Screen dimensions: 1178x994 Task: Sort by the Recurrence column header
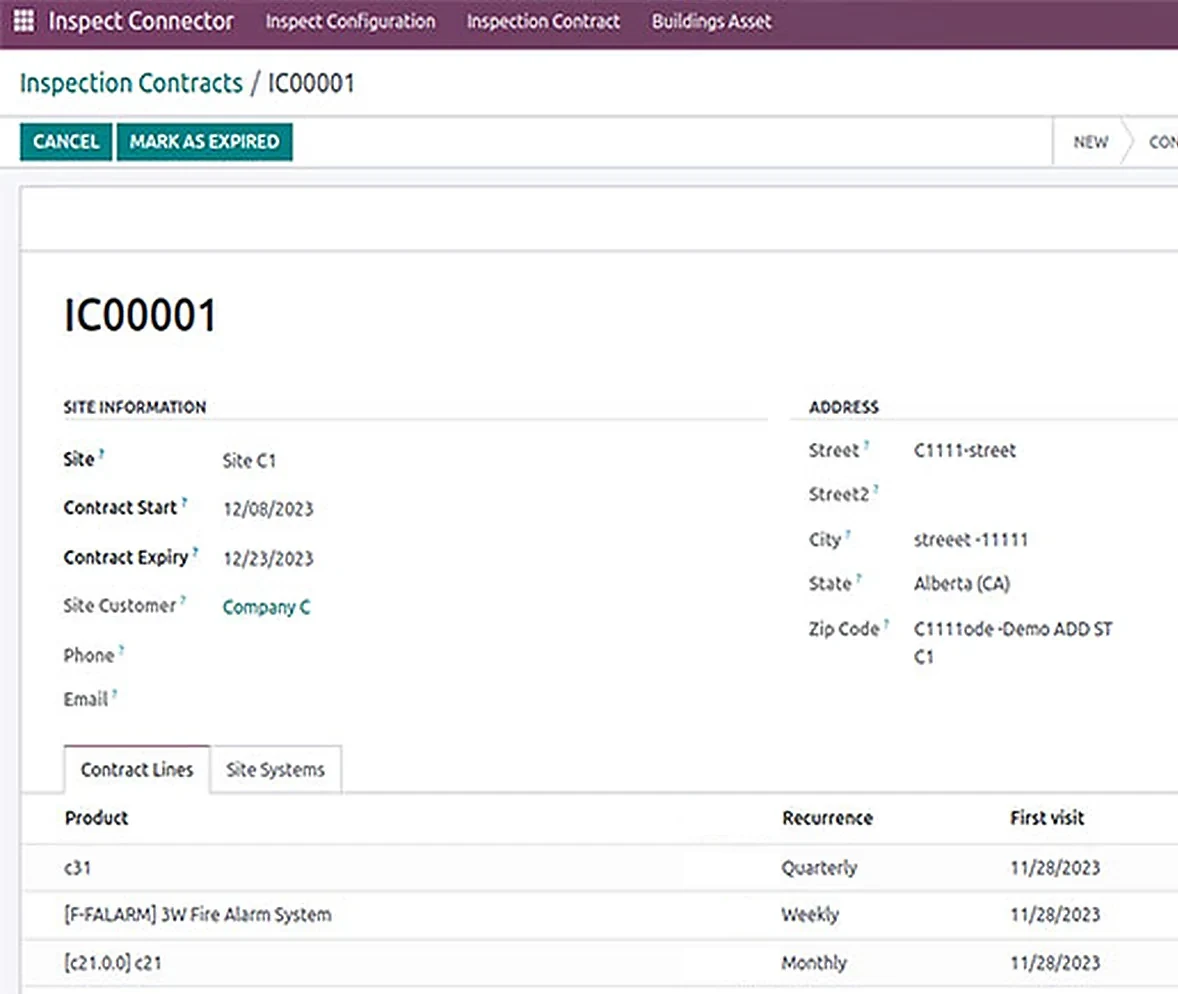[827, 818]
